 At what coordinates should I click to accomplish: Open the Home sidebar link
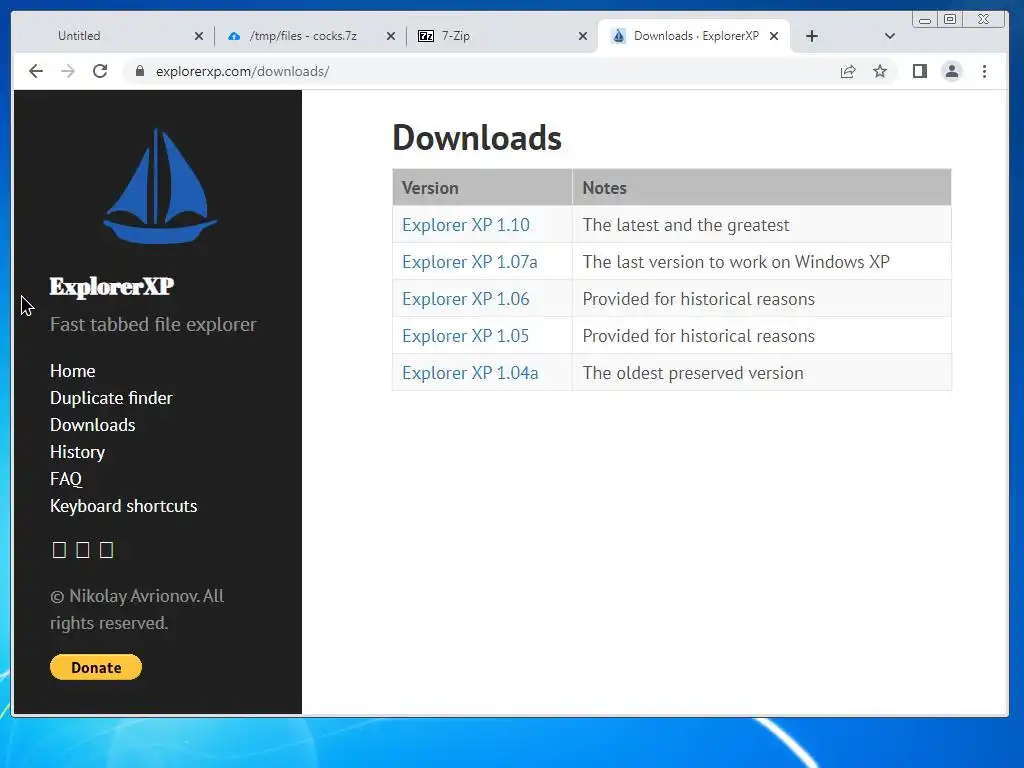point(72,371)
